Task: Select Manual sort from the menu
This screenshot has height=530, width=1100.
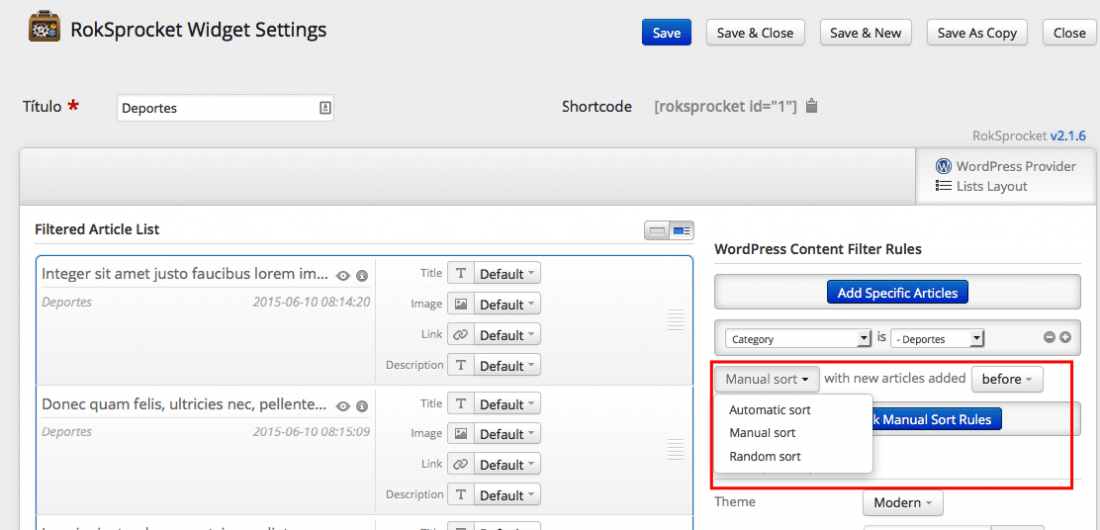Action: click(763, 432)
